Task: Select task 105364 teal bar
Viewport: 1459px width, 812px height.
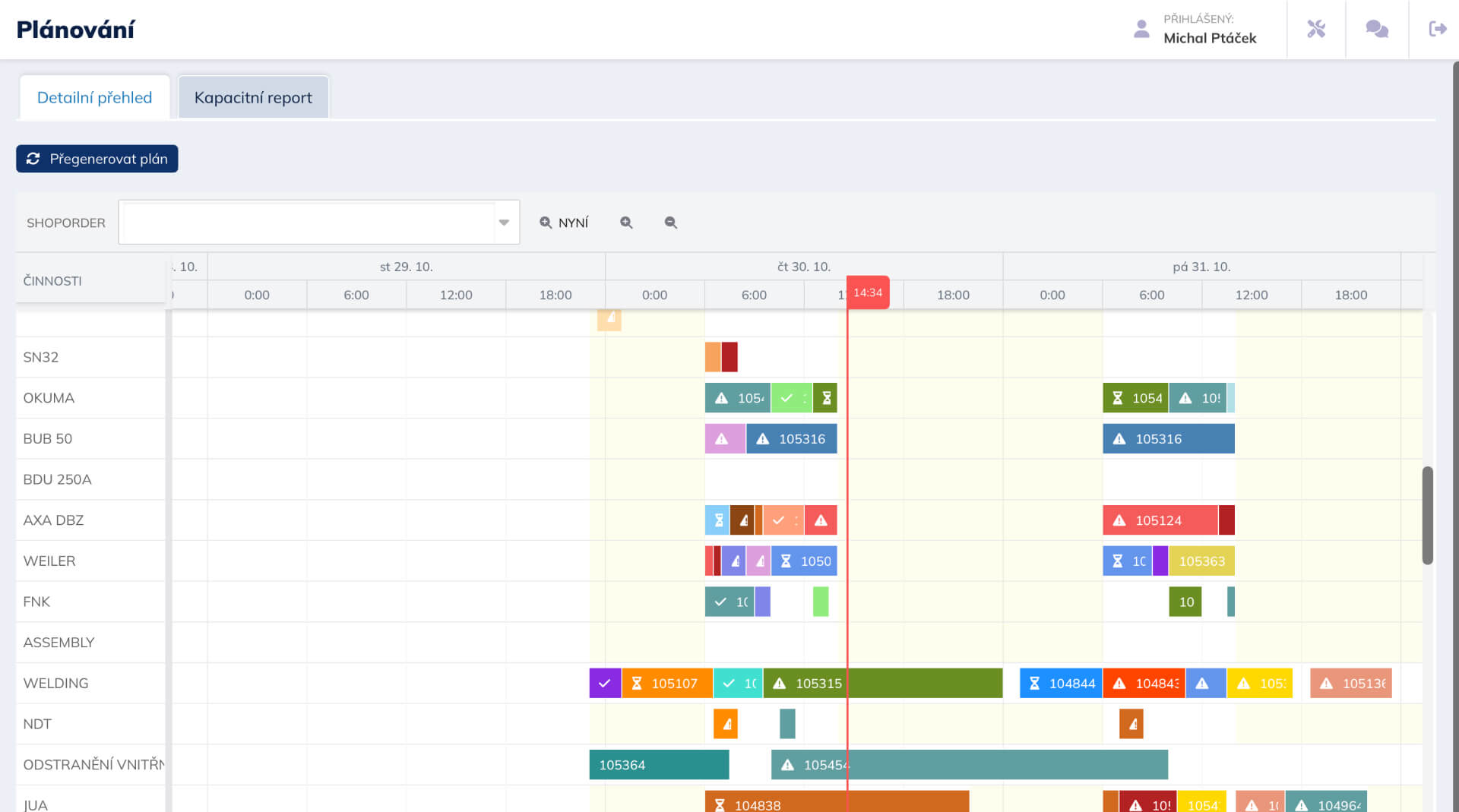Action: (x=659, y=764)
